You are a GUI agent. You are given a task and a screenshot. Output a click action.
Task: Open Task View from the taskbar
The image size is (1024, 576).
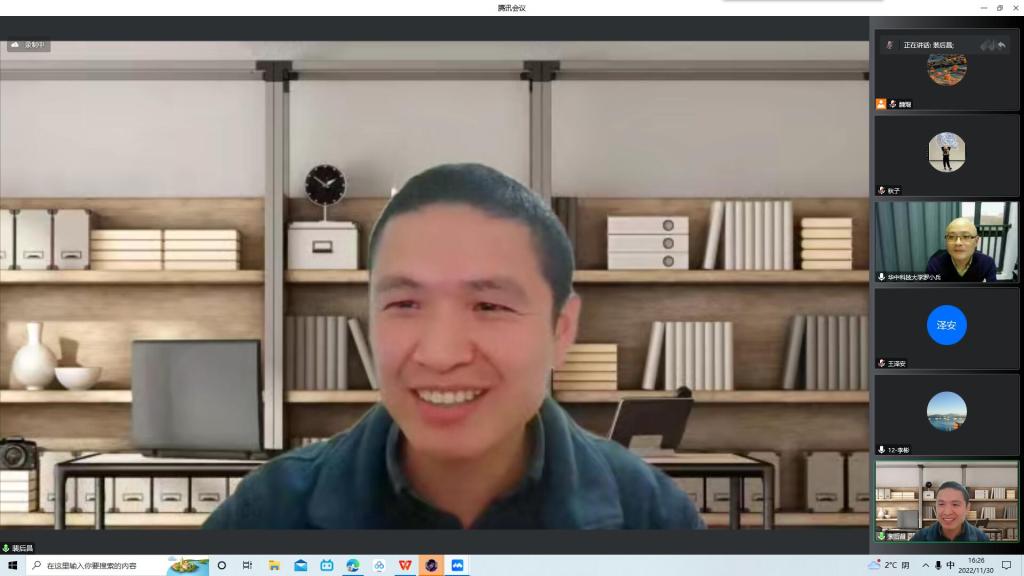pyautogui.click(x=247, y=565)
